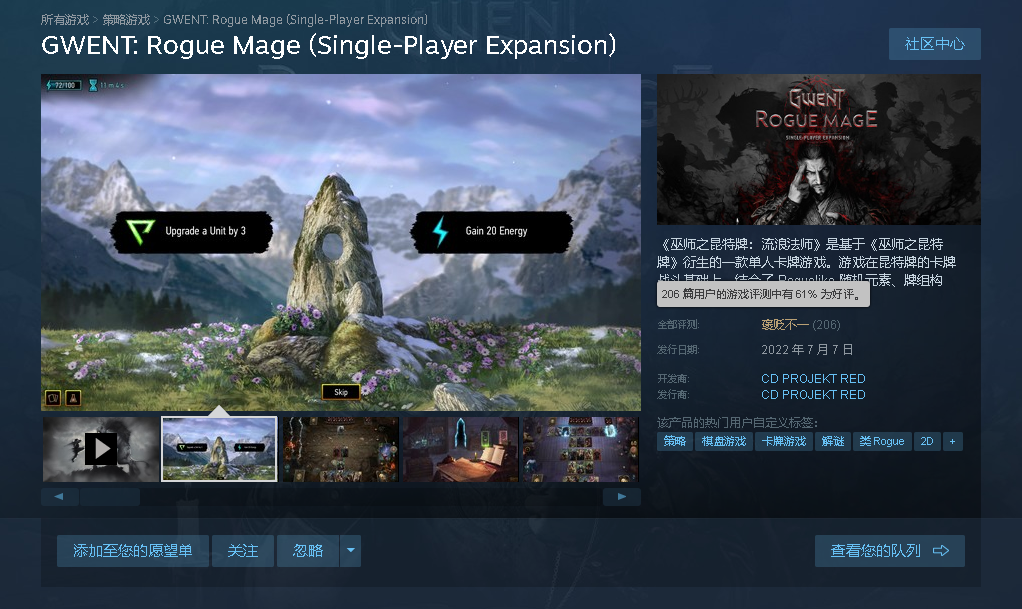
Task: Select the fourth book table thumbnail
Action: tap(460, 449)
